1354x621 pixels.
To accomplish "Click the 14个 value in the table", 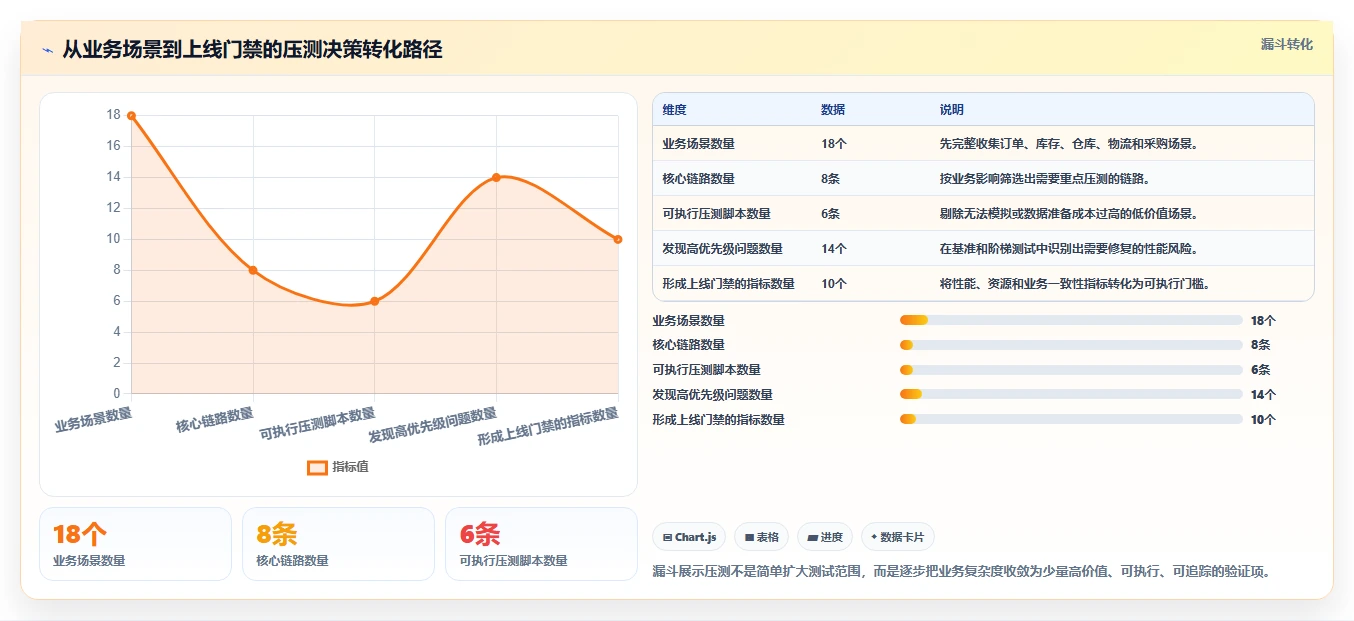I will tap(834, 249).
